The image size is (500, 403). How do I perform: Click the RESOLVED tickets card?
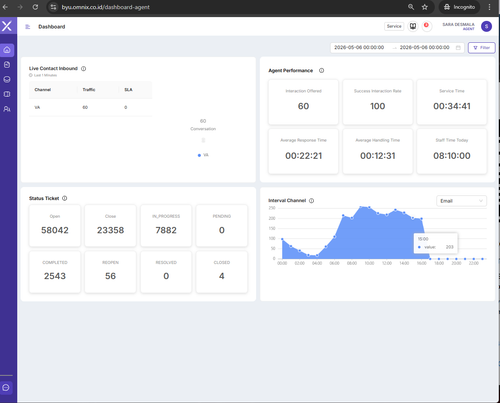click(x=166, y=272)
